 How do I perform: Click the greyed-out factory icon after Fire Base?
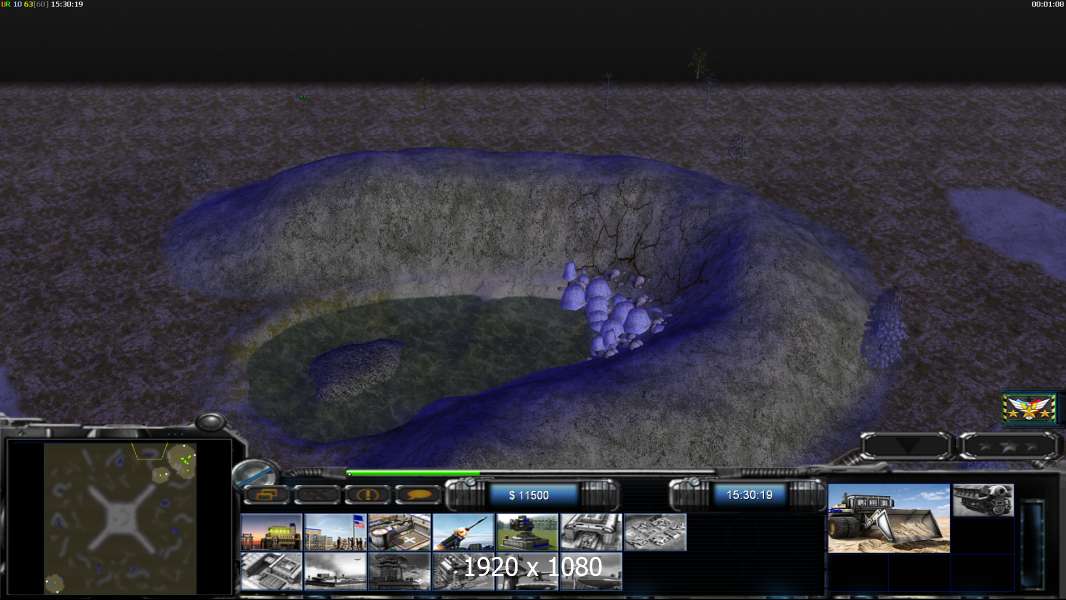(591, 532)
